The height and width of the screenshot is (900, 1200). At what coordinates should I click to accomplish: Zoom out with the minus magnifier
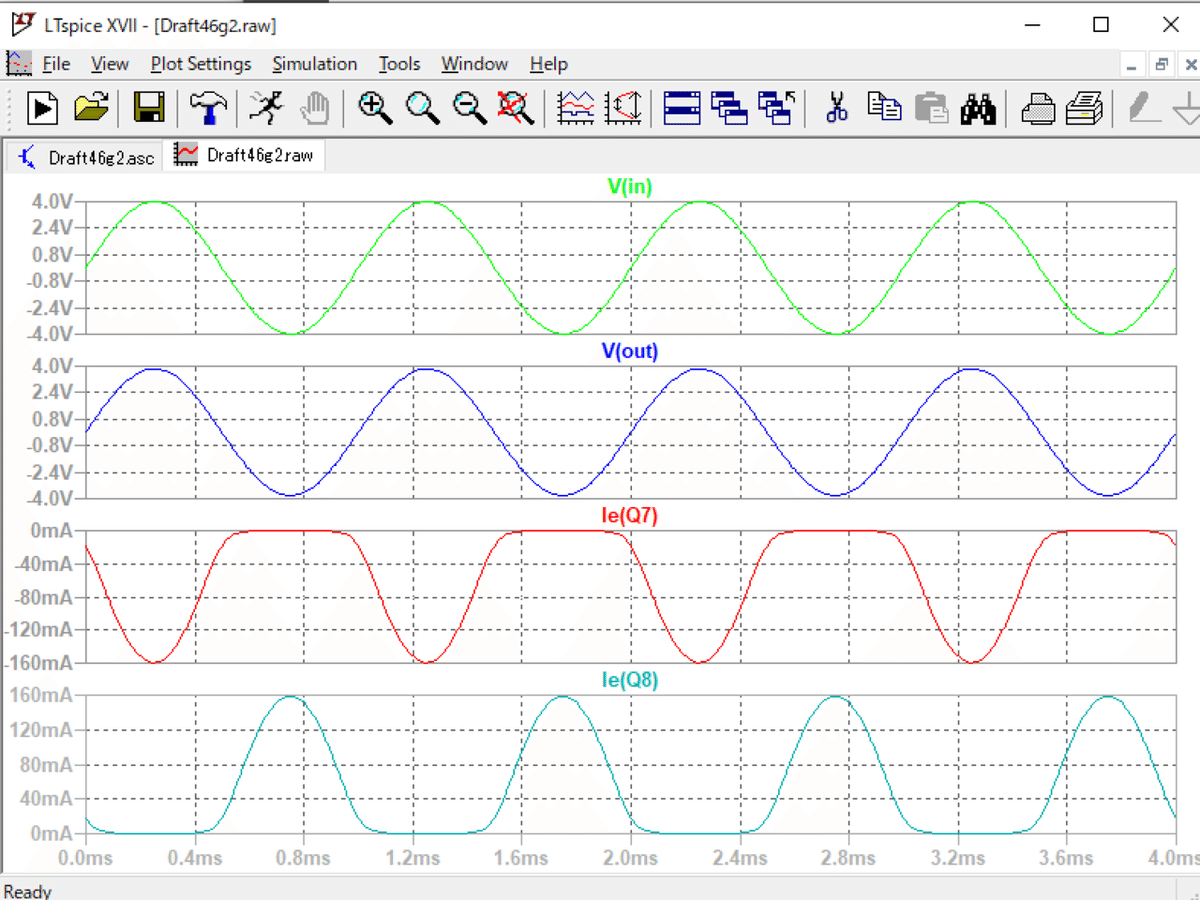pyautogui.click(x=469, y=107)
